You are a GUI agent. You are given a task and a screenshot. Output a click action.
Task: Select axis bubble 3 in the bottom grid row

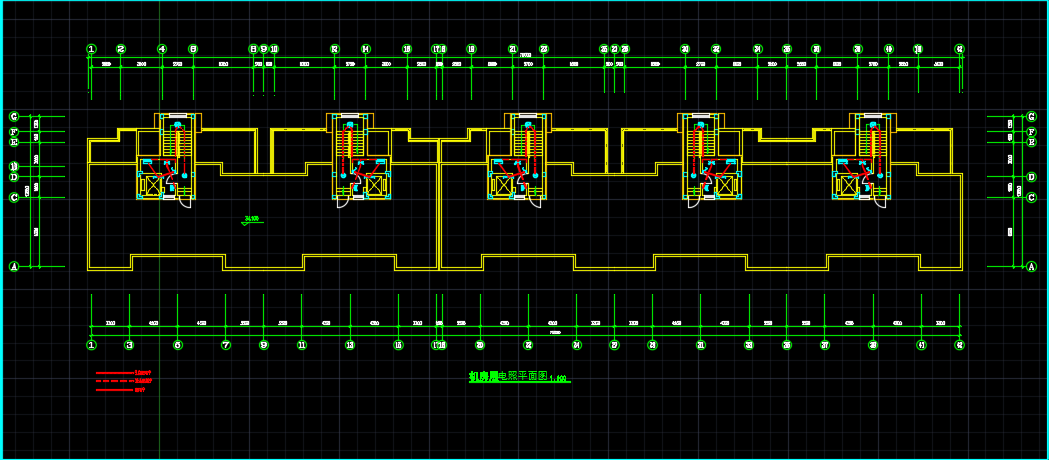[129, 345]
